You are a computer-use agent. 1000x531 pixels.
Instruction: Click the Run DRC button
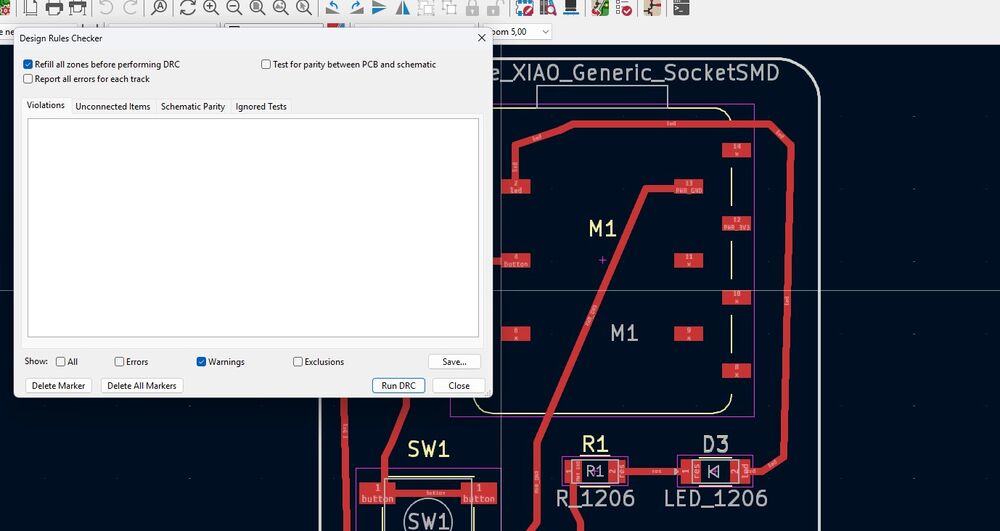[x=399, y=386]
